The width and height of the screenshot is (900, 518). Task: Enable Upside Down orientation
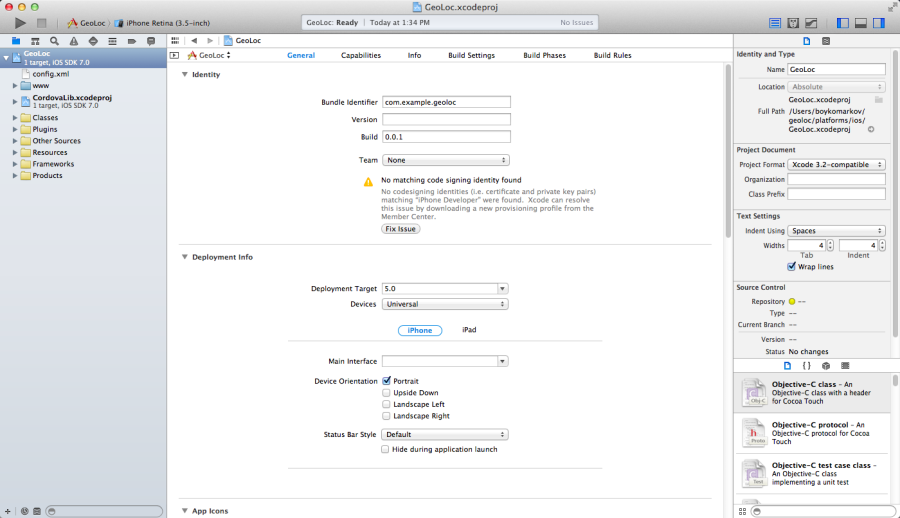click(x=386, y=393)
